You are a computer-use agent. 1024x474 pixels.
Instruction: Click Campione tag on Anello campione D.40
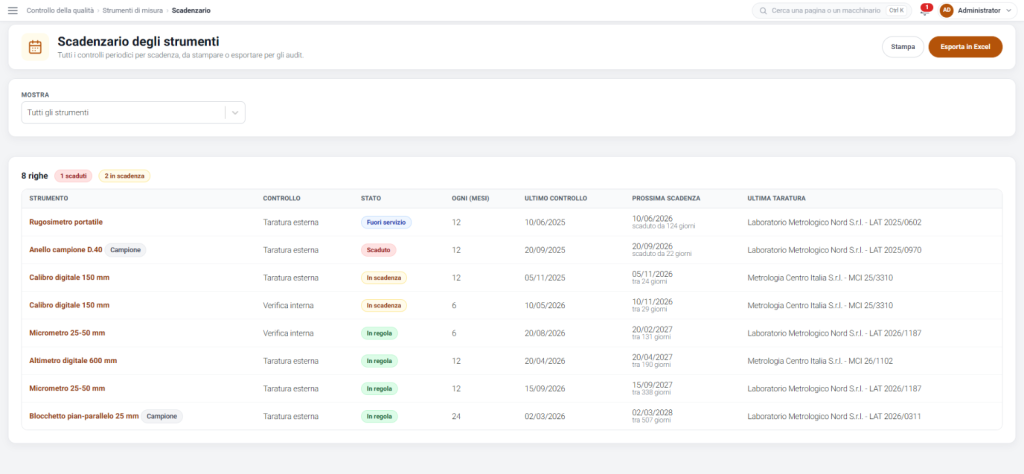click(x=125, y=249)
